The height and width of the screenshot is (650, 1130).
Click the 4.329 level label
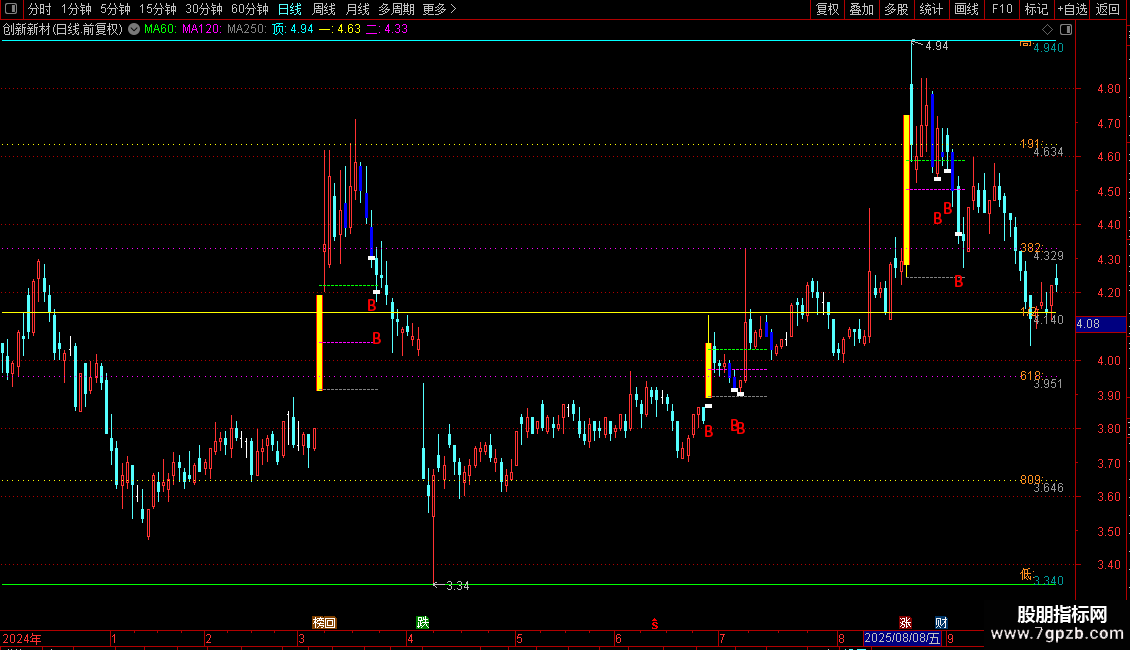click(x=1048, y=256)
